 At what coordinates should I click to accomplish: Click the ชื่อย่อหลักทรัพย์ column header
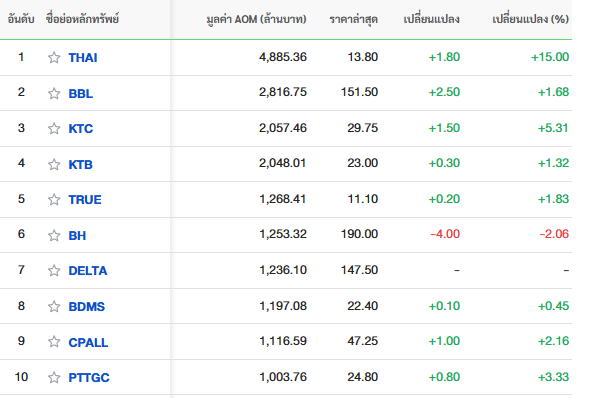click(x=82, y=18)
